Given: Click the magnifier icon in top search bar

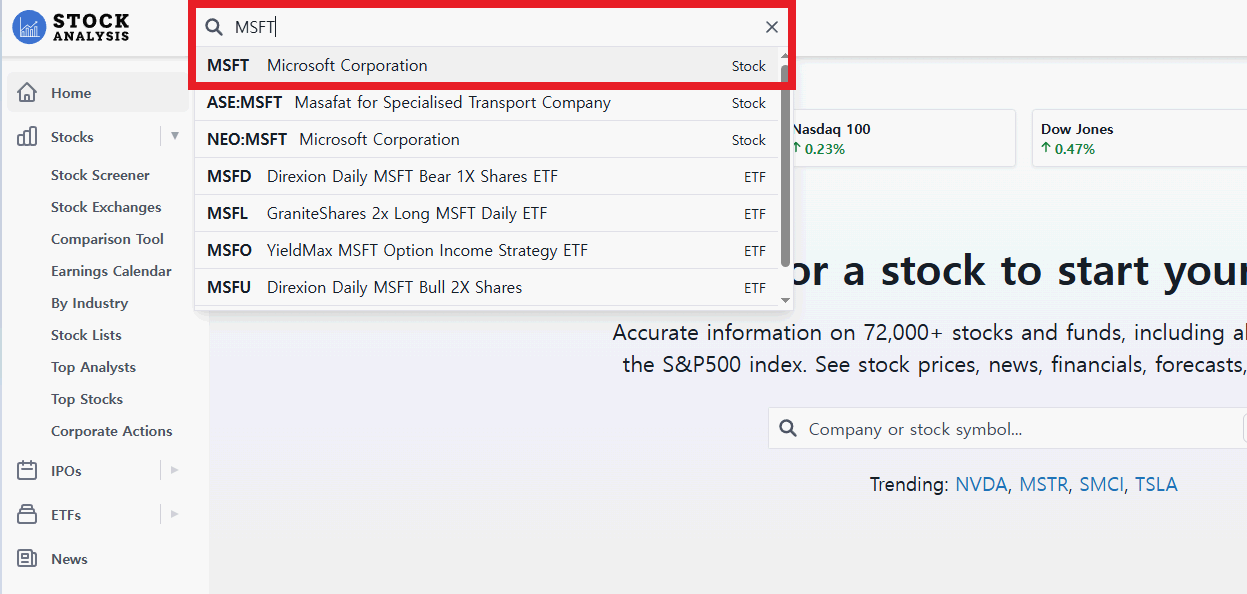Looking at the screenshot, I should coord(214,27).
